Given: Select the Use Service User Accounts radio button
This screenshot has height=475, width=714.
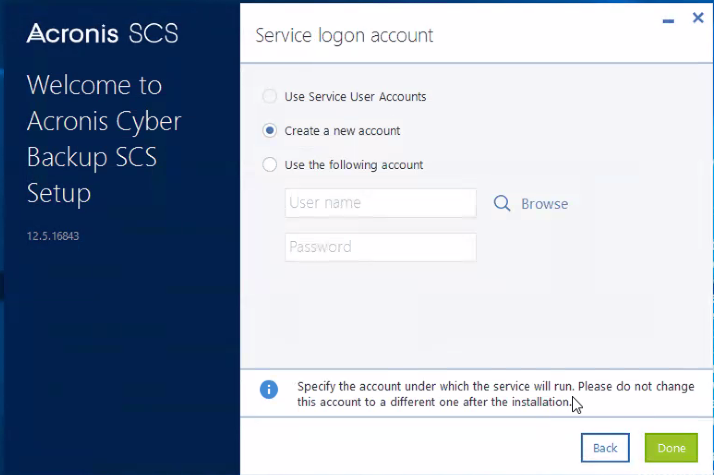Looking at the screenshot, I should point(270,97).
